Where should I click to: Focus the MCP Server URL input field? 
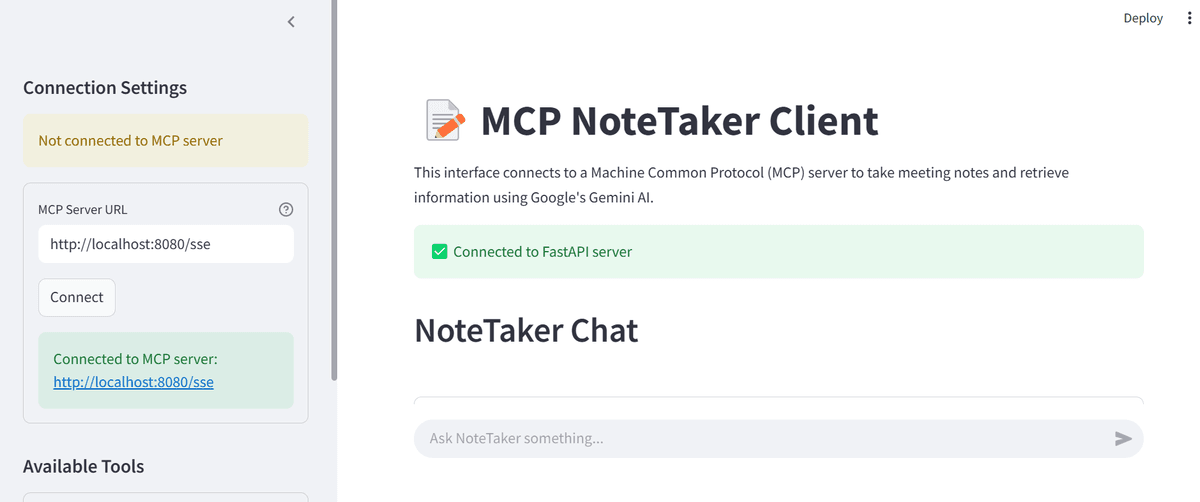(x=166, y=244)
